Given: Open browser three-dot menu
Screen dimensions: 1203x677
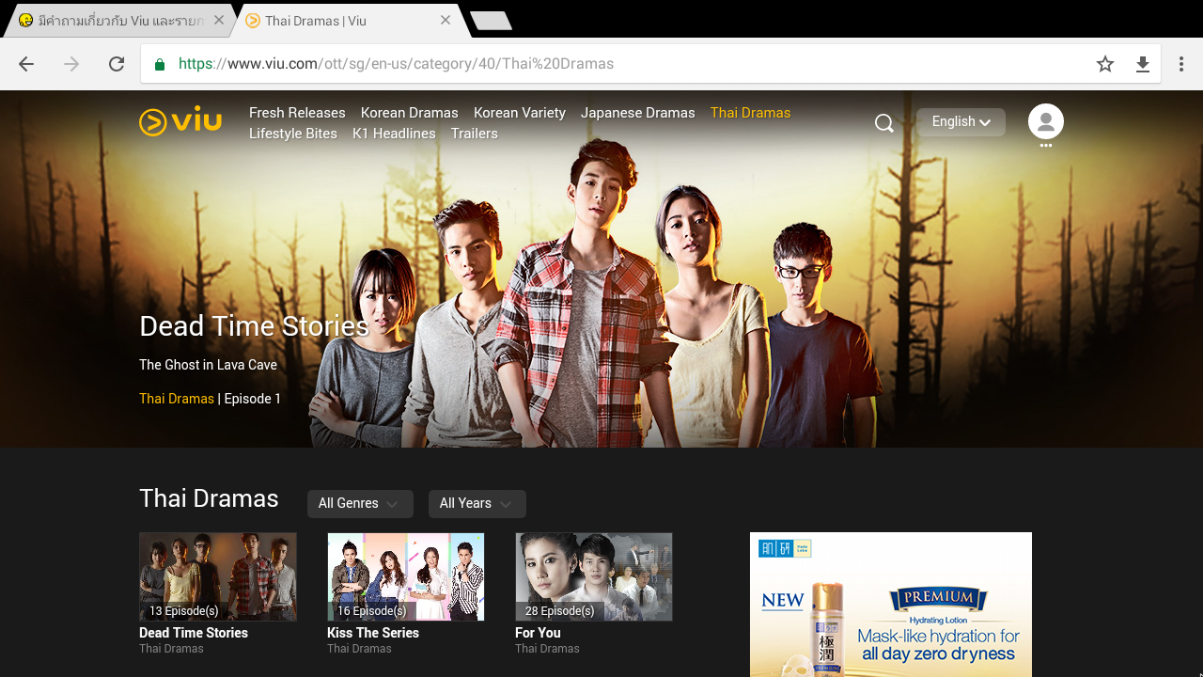Looking at the screenshot, I should click(1181, 64).
